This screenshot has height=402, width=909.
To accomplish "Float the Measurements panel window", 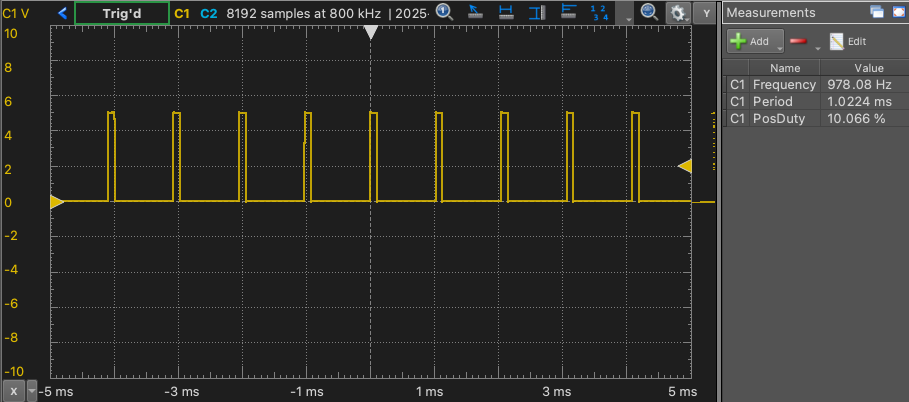I will click(x=876, y=12).
